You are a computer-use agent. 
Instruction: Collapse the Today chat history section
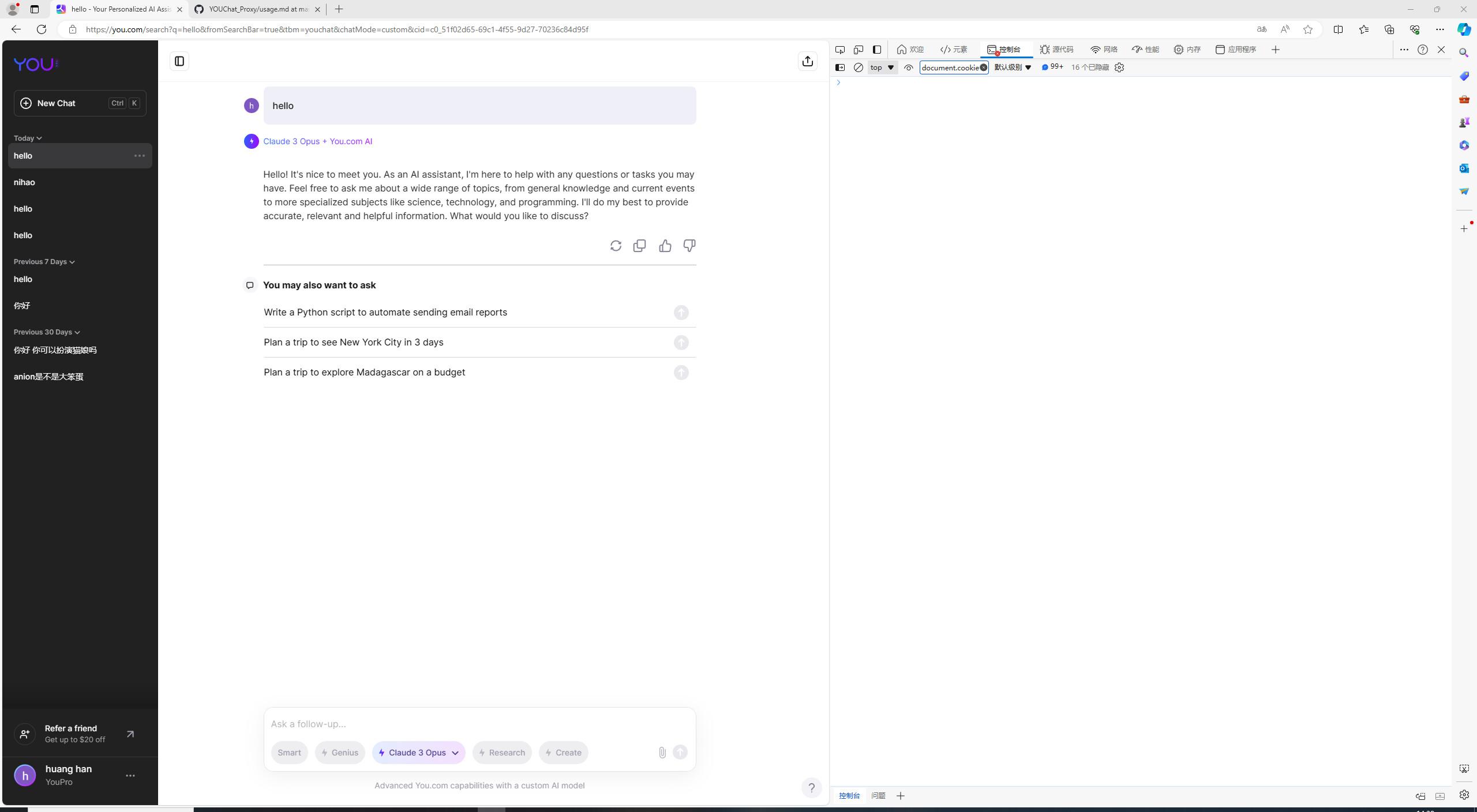pos(28,138)
